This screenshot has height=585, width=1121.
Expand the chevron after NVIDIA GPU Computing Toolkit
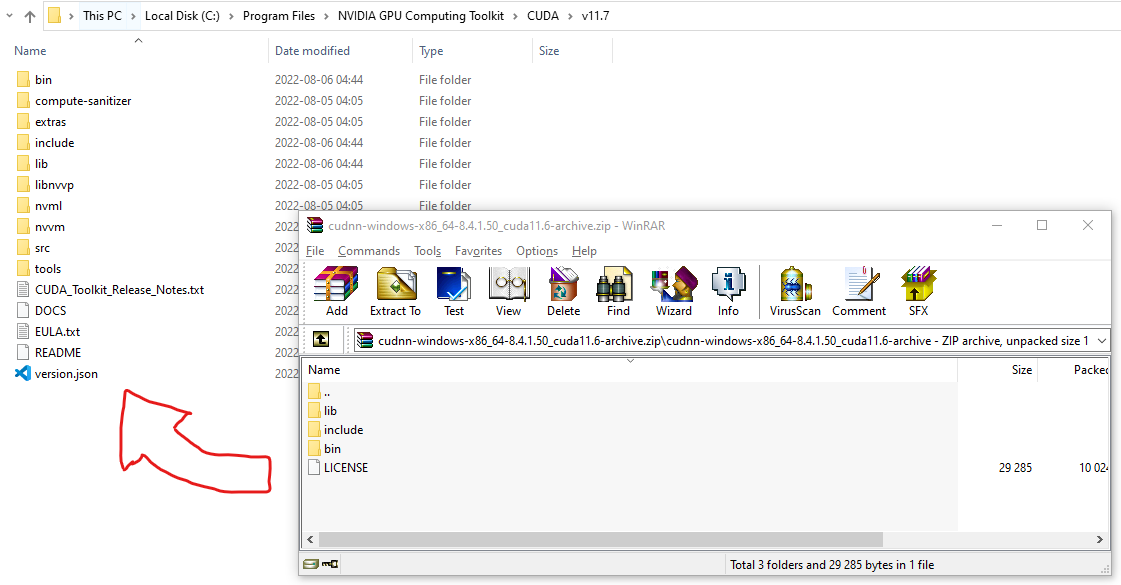515,16
